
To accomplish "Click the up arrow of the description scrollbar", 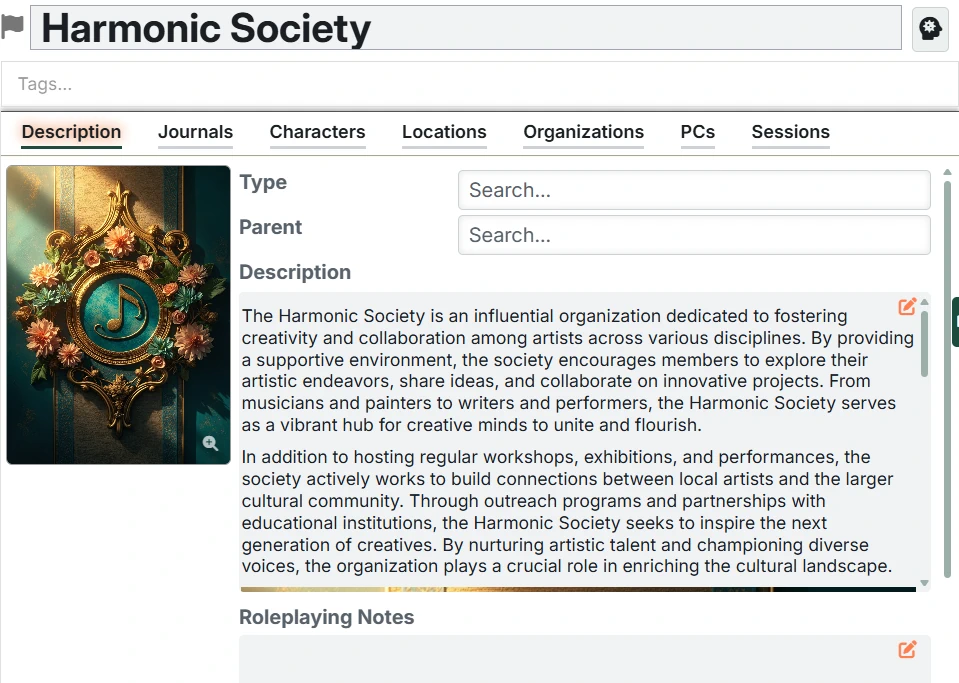I will point(924,302).
